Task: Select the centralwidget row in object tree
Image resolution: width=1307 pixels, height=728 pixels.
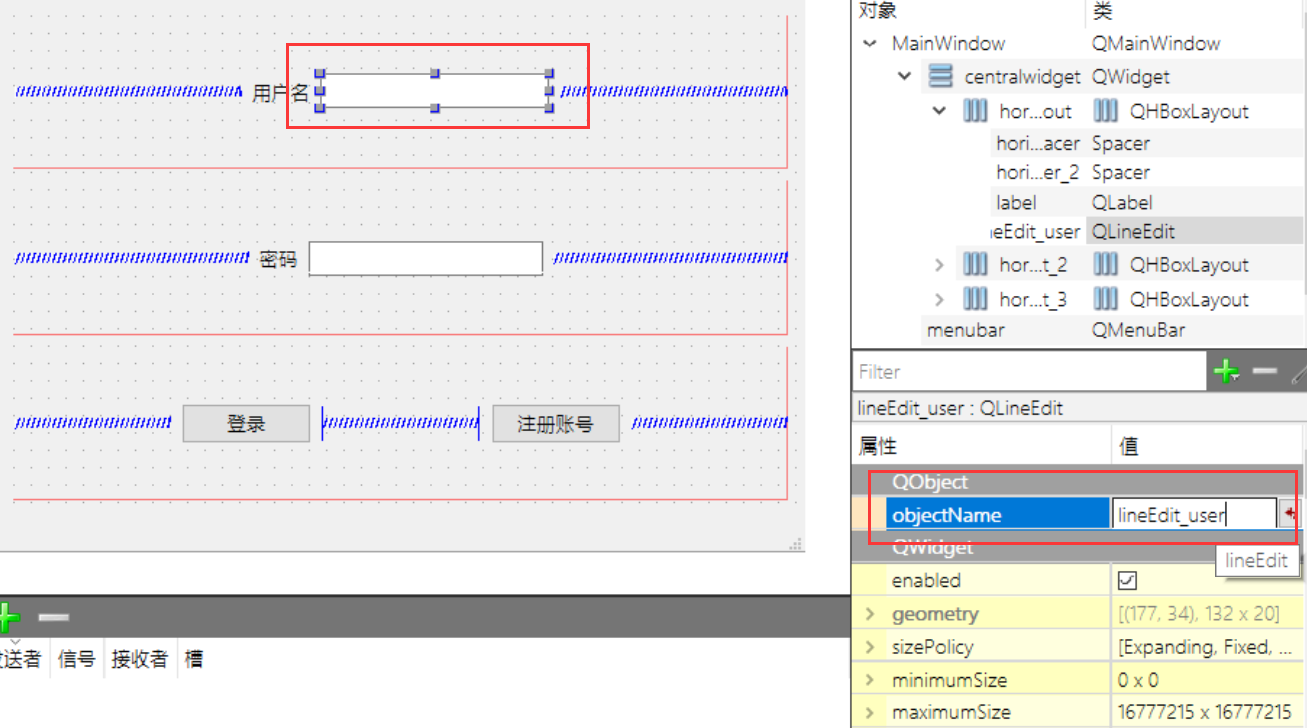Action: point(1022,76)
